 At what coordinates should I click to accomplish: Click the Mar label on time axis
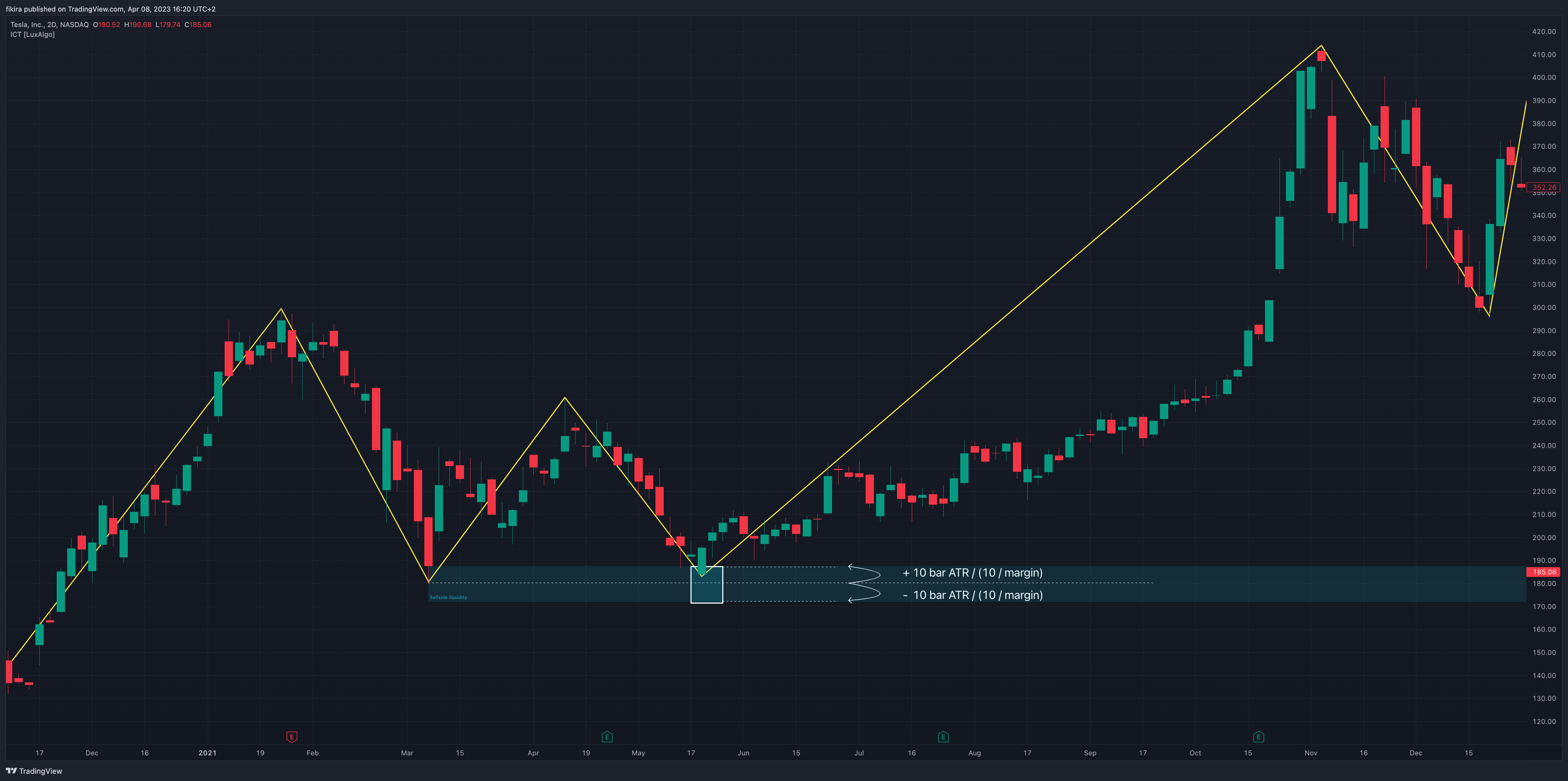click(407, 753)
